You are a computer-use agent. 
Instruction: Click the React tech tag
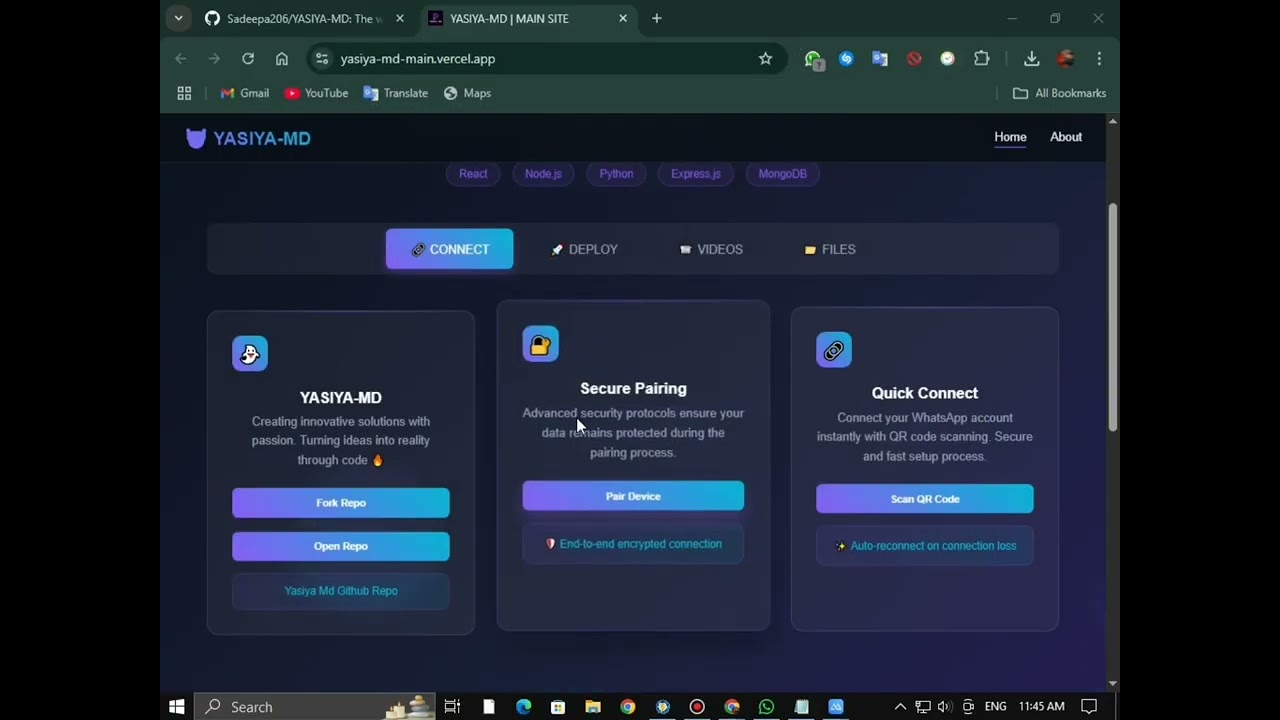tap(473, 174)
